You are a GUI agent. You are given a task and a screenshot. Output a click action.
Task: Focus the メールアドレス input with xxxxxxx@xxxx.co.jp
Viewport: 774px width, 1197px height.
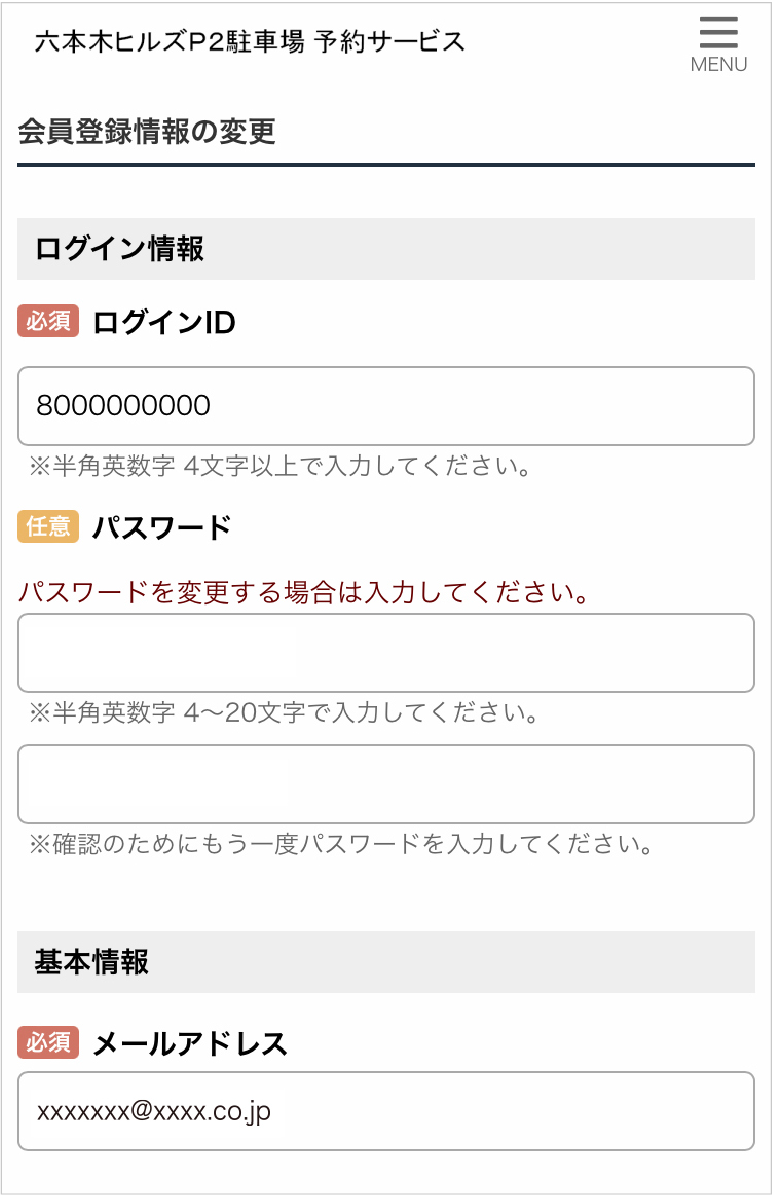[386, 1111]
